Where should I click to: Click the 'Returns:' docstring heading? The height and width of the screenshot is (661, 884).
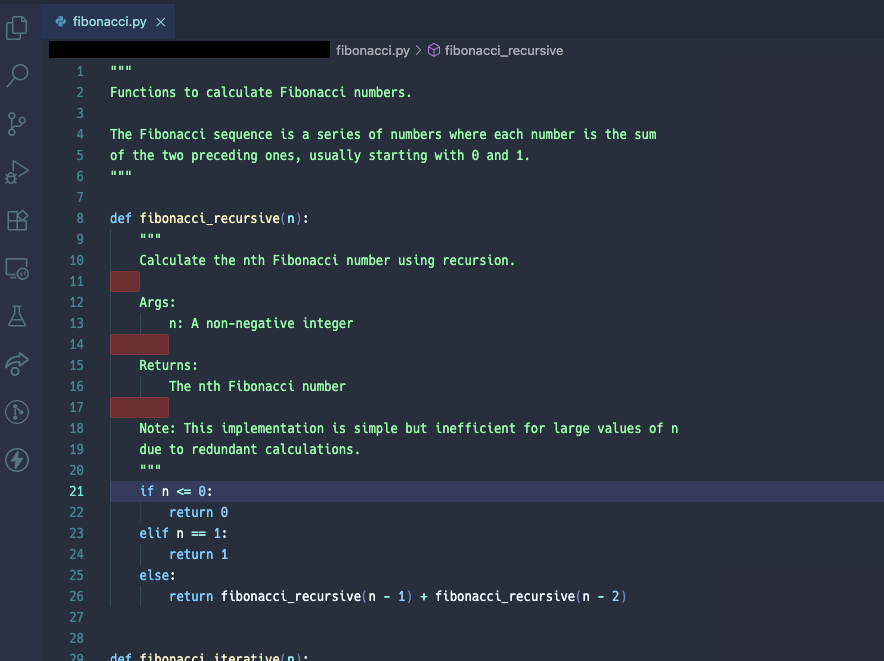point(169,365)
